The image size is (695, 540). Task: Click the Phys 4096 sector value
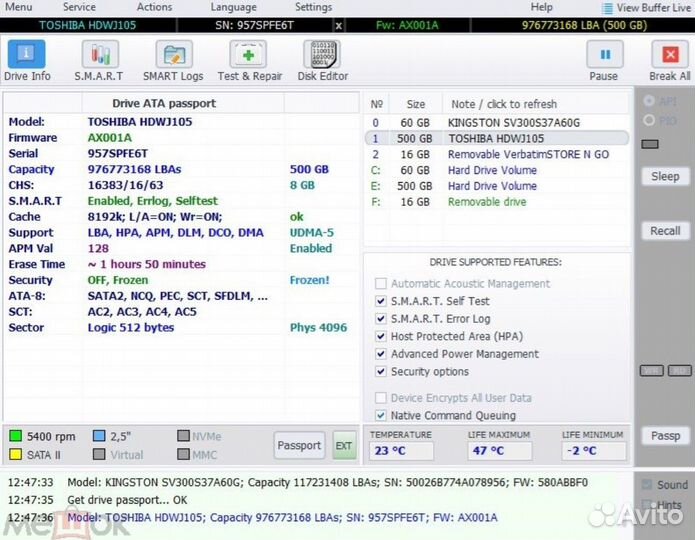[x=318, y=328]
